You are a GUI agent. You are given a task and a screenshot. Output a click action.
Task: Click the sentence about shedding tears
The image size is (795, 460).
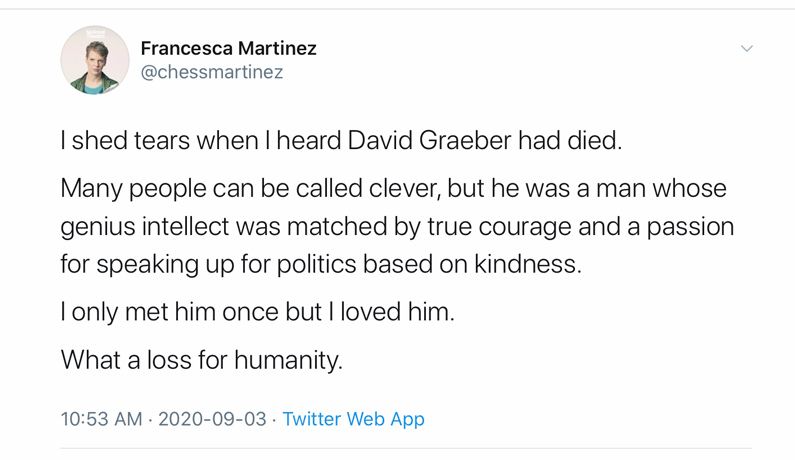point(340,141)
